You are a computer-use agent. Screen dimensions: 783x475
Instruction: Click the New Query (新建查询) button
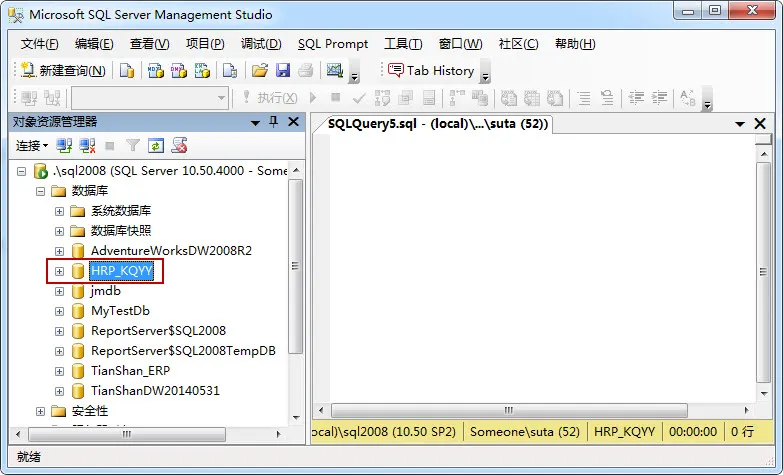[63, 70]
